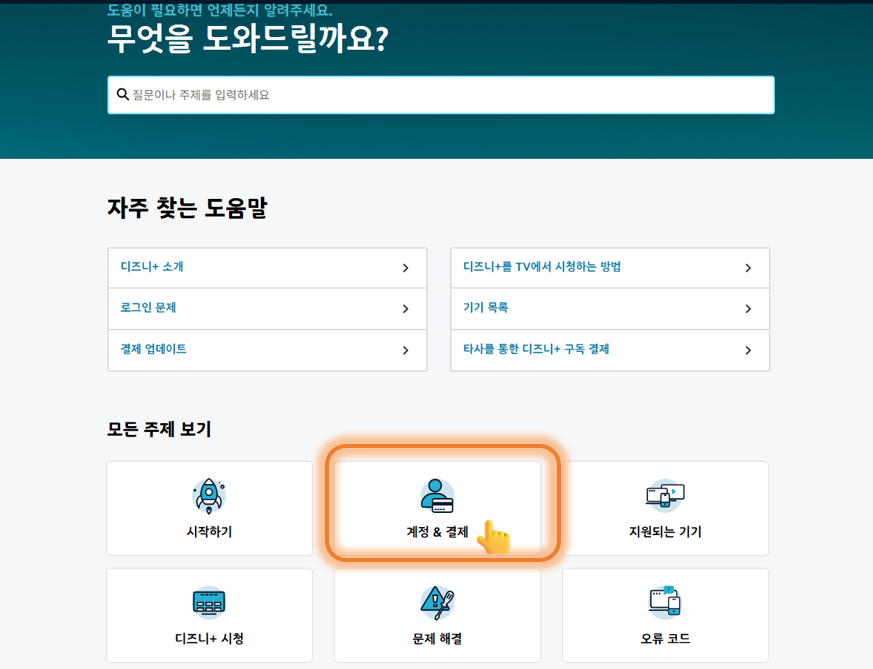873x669 pixels.
Task: Click the chevron on the 결제 업데이트 row
Action: [x=405, y=350]
